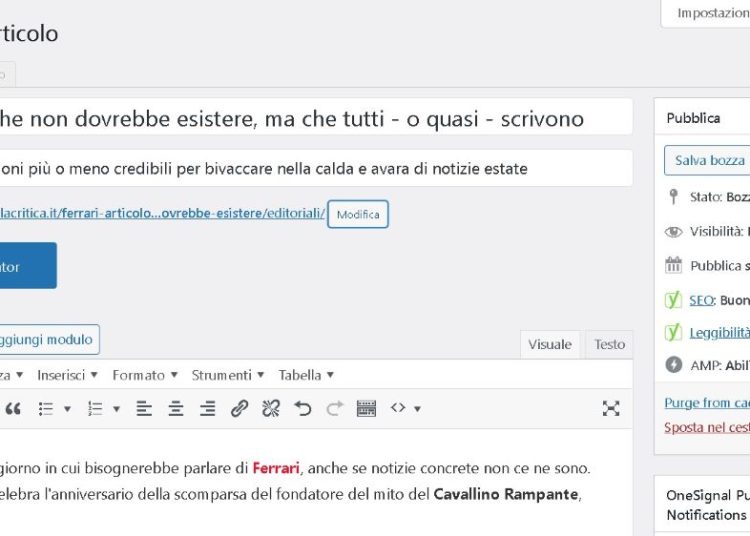Undo the last edit
This screenshot has height=536, width=750.
pos(303,408)
